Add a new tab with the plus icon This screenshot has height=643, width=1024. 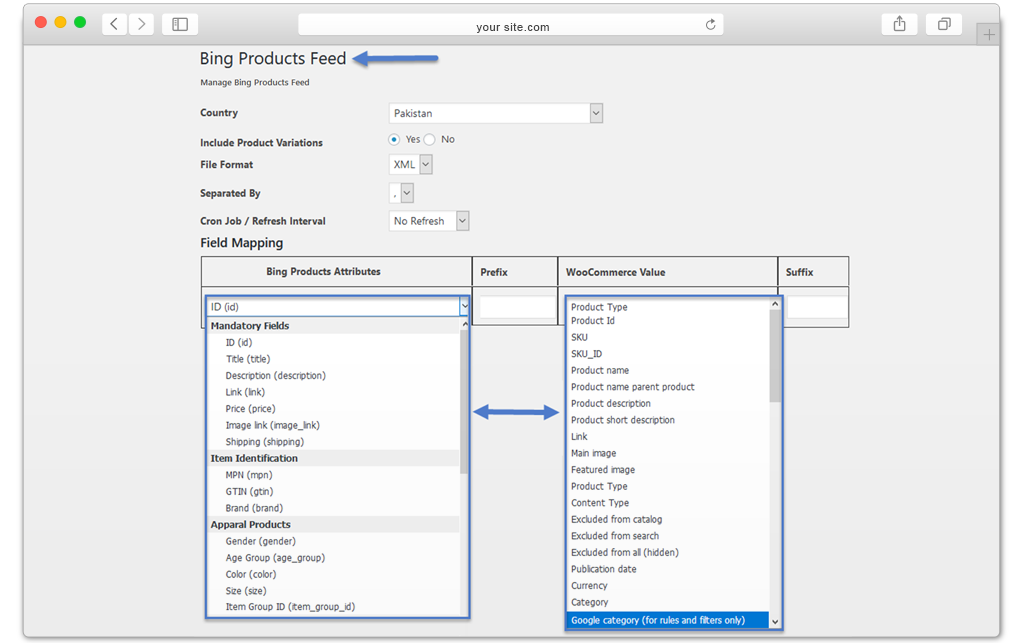click(x=989, y=35)
